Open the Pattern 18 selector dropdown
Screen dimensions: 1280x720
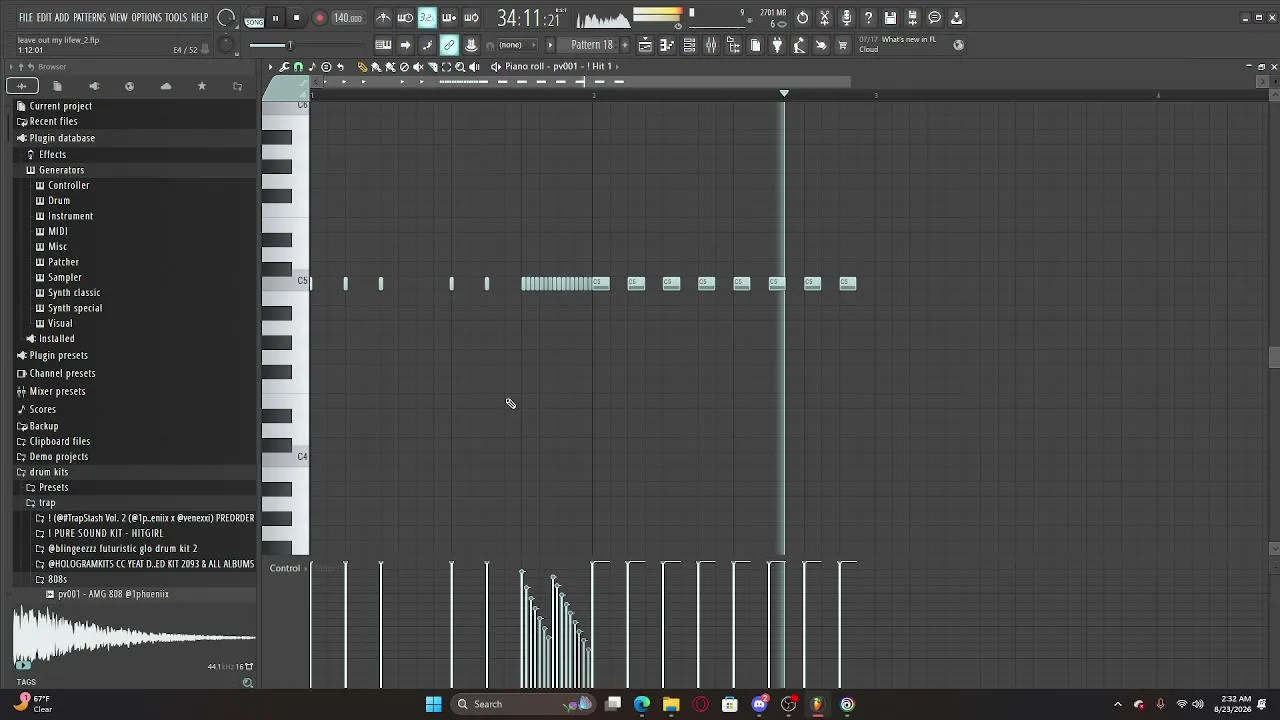[592, 45]
